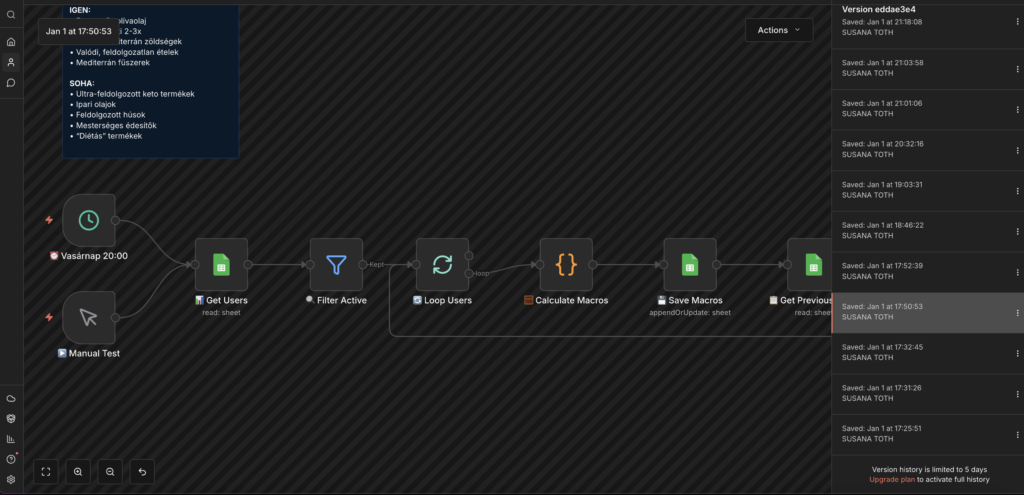Open the Calculate Macros code node
The height and width of the screenshot is (495, 1024).
pos(566,265)
